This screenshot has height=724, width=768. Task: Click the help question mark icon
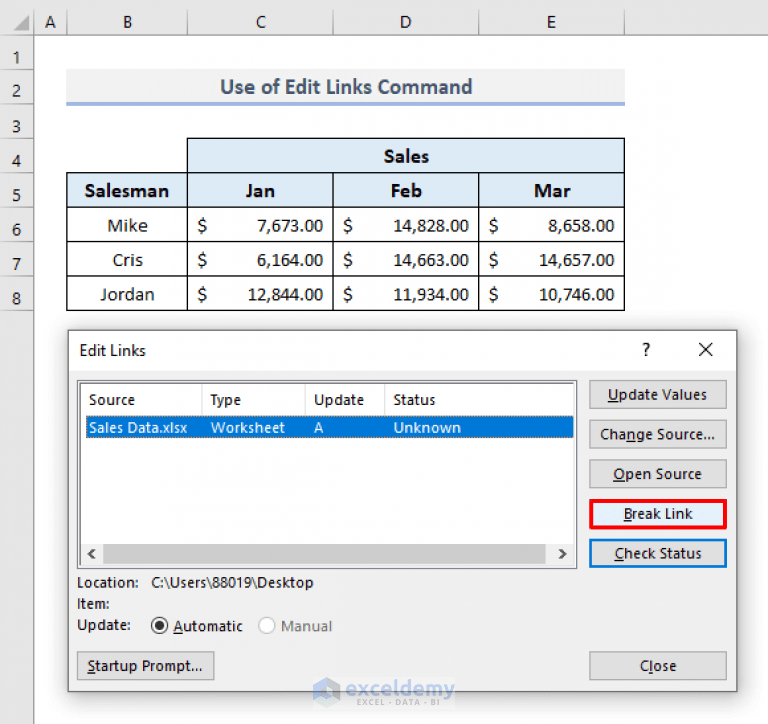(646, 350)
